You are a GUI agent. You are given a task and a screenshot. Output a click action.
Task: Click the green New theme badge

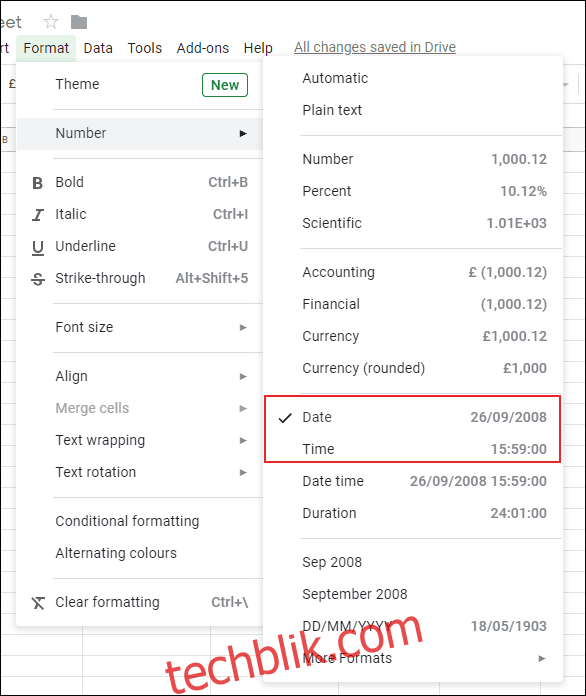coord(225,85)
